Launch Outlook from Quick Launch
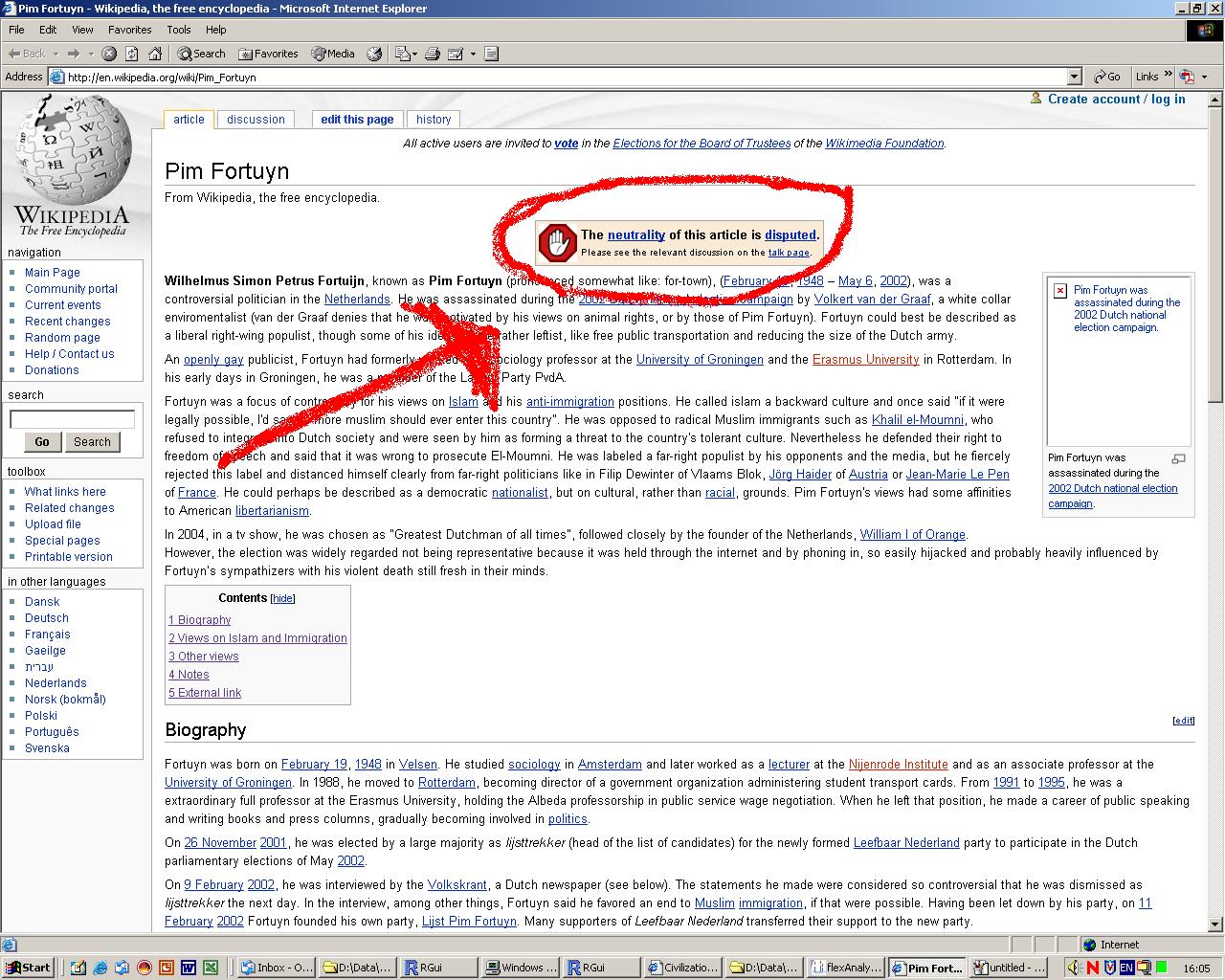1225x980 pixels. click(x=122, y=968)
